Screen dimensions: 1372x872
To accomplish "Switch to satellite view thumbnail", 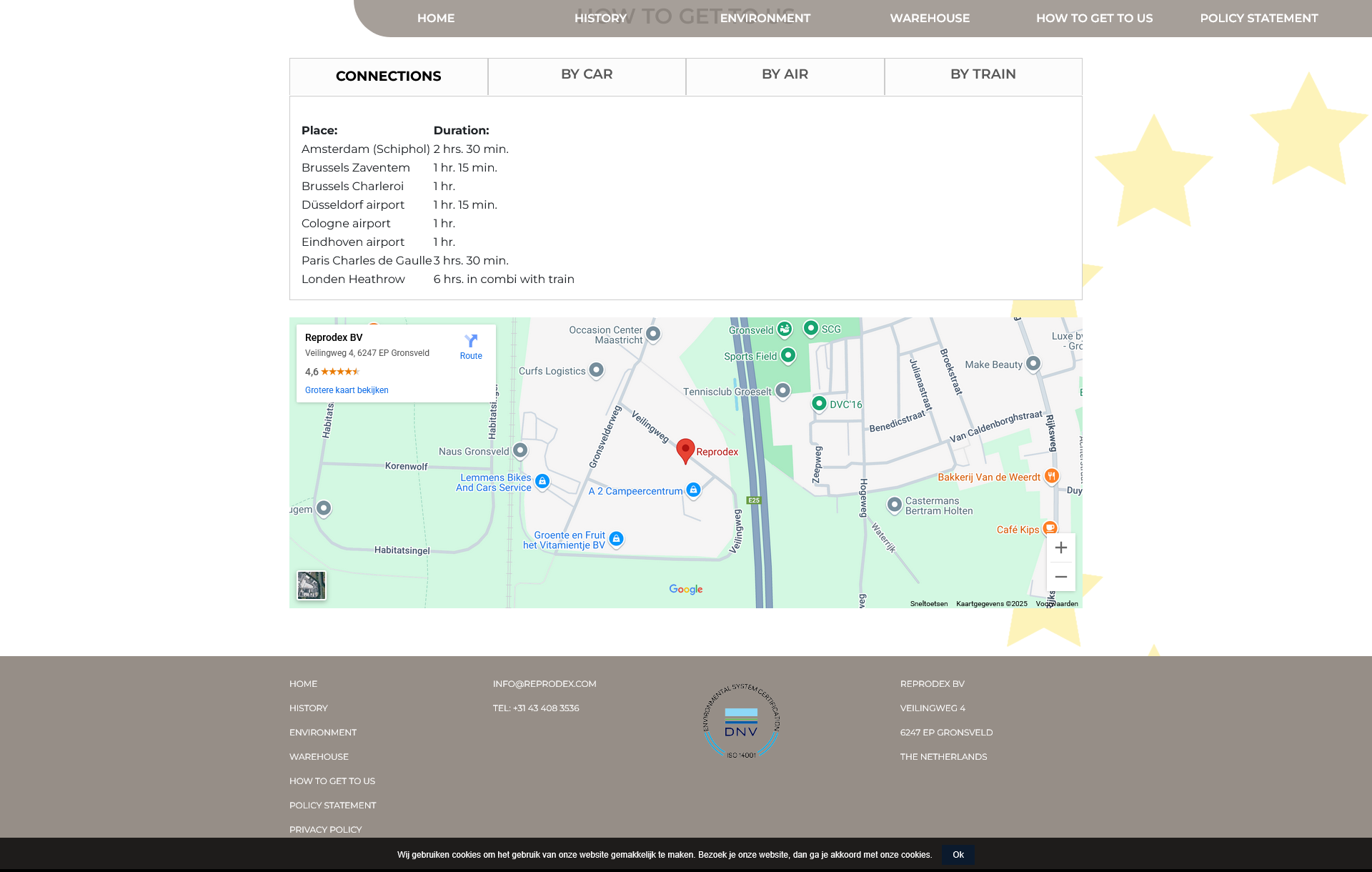I will tap(312, 585).
